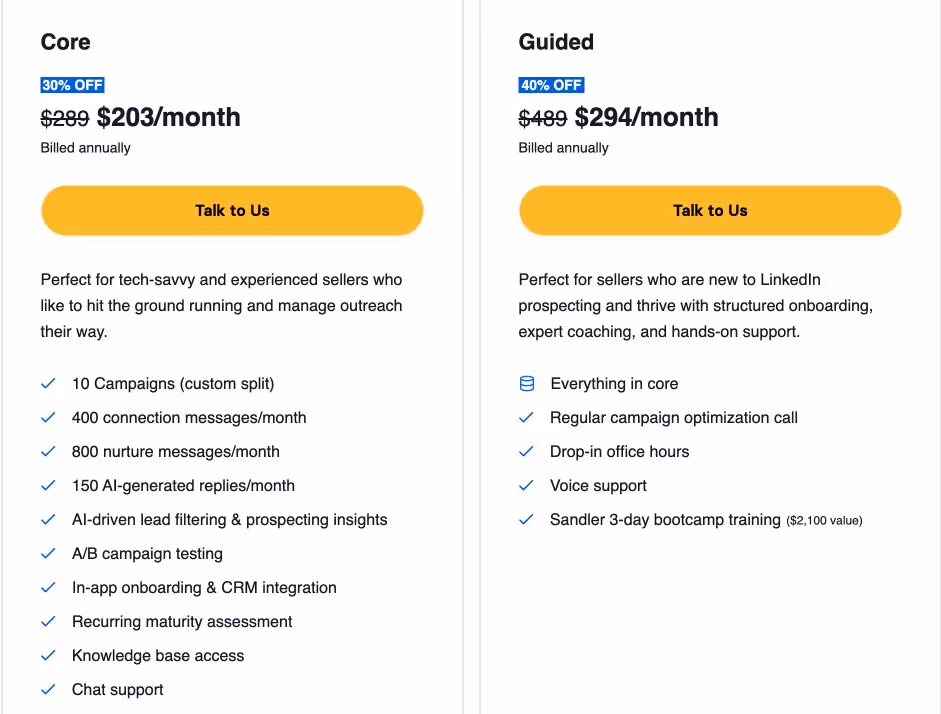Click checkmark beside Voice support
This screenshot has width=941, height=714.
click(x=527, y=486)
